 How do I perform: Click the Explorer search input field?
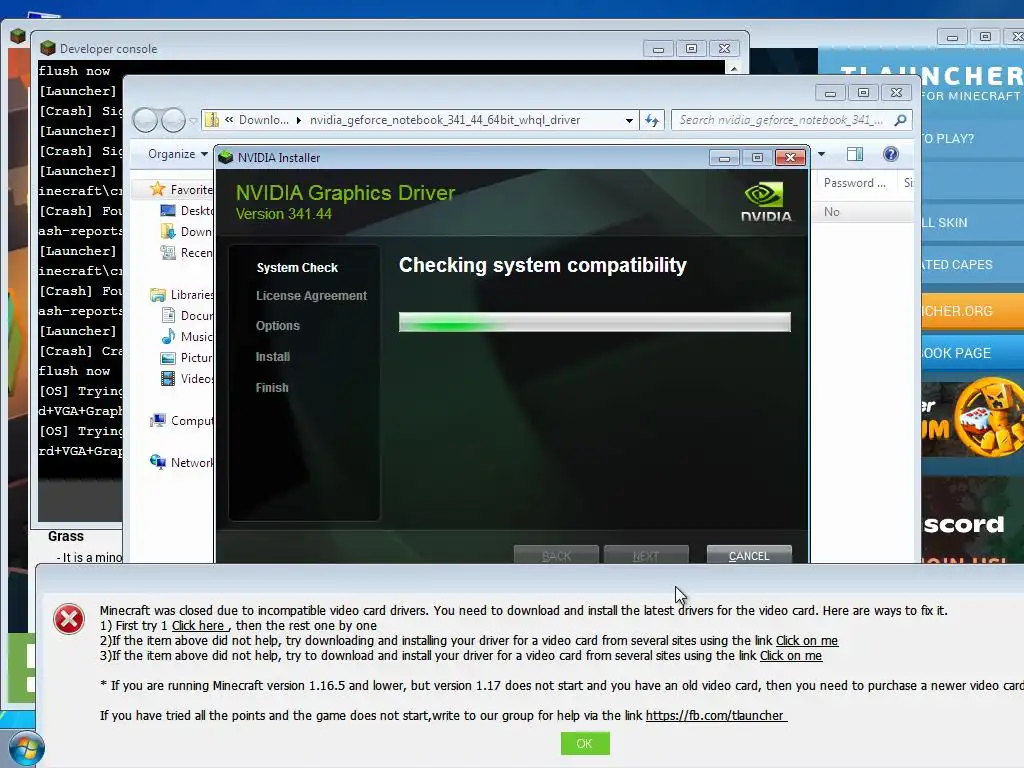pyautogui.click(x=782, y=120)
